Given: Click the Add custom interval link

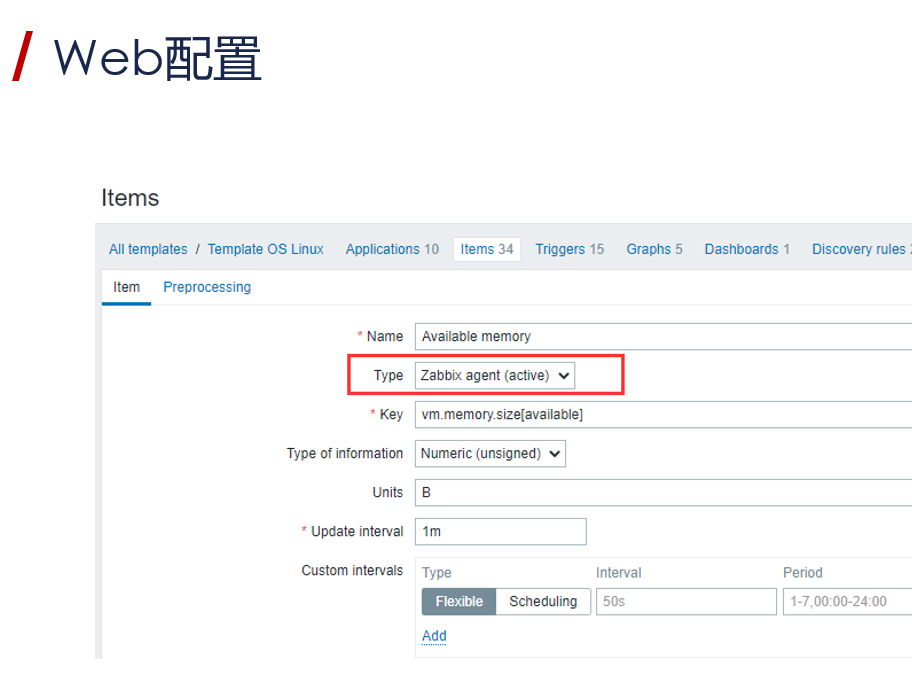Looking at the screenshot, I should [x=434, y=636].
